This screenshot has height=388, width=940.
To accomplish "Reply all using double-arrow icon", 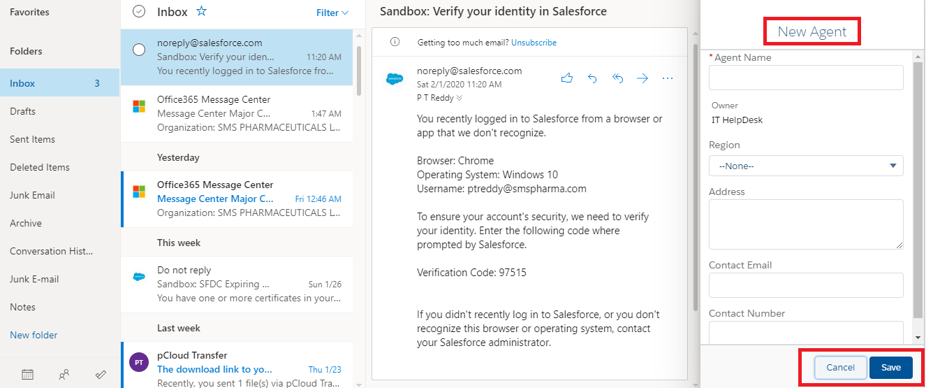I will pos(618,78).
